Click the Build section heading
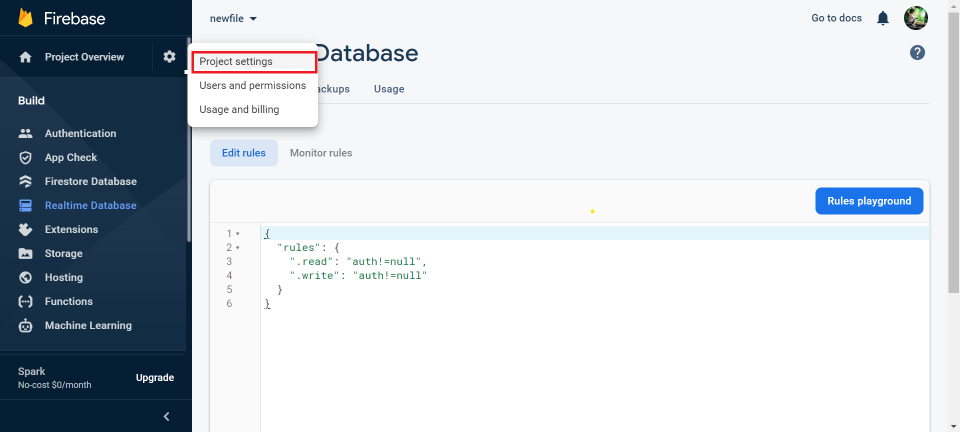960x432 pixels. (31, 100)
